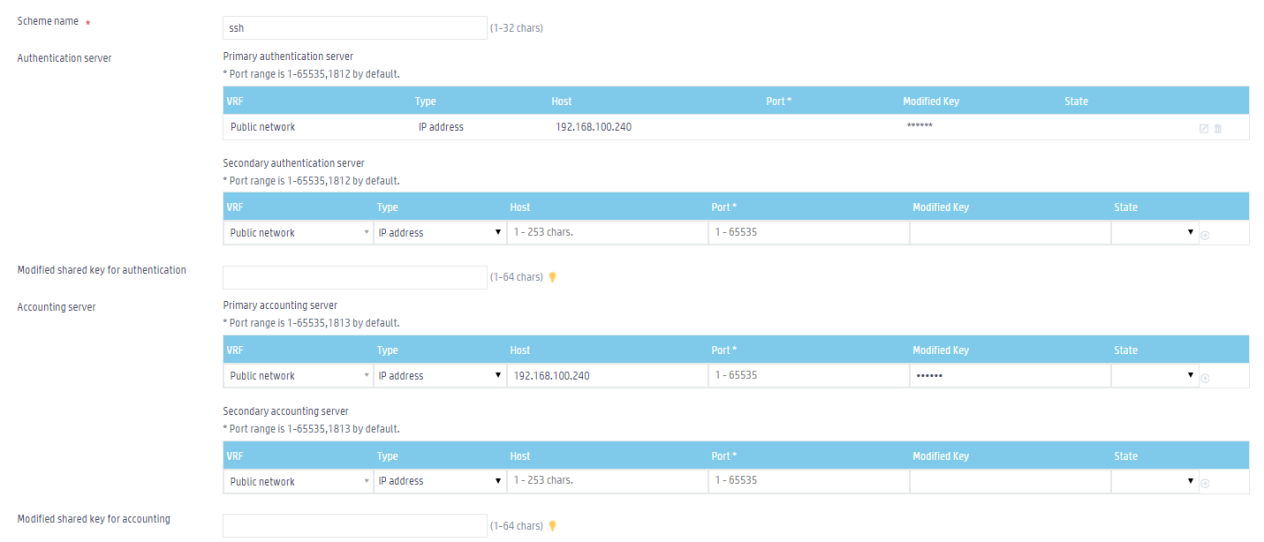Show hint for authentication shared key
1264x542 pixels.
pyautogui.click(x=552, y=277)
